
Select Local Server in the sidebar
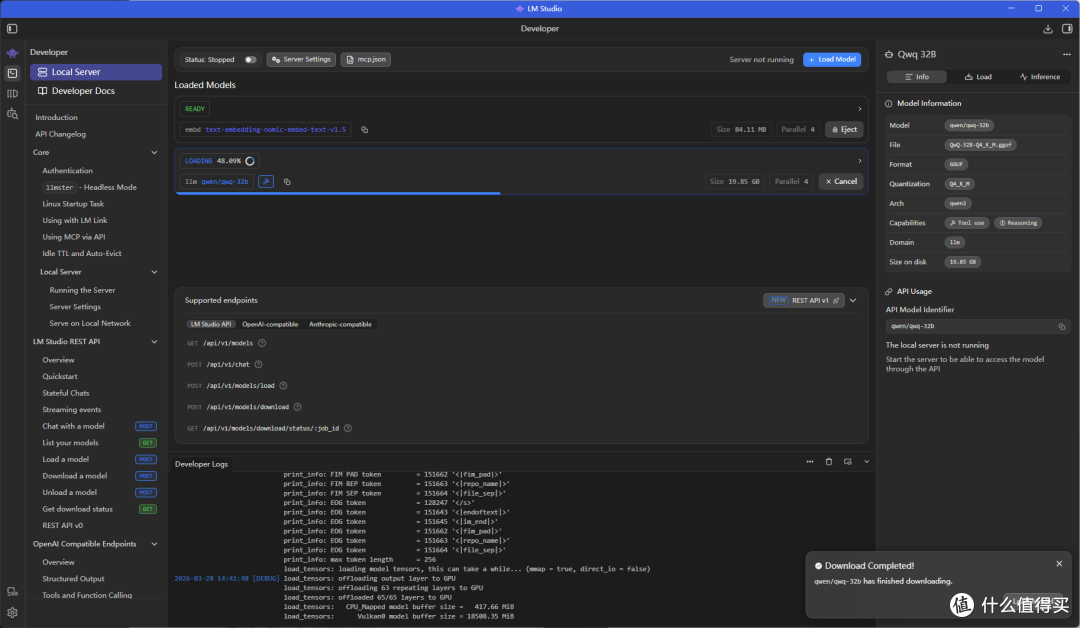96,72
